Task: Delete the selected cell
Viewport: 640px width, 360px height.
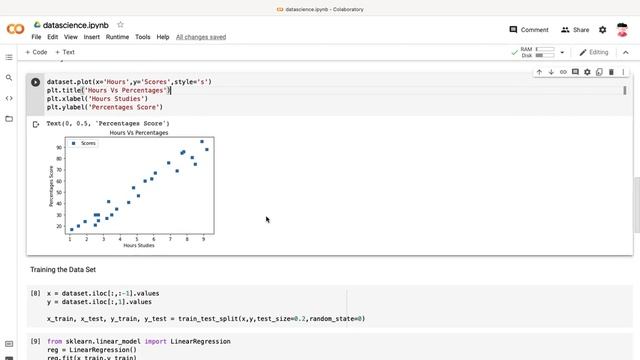Action: 611,72
